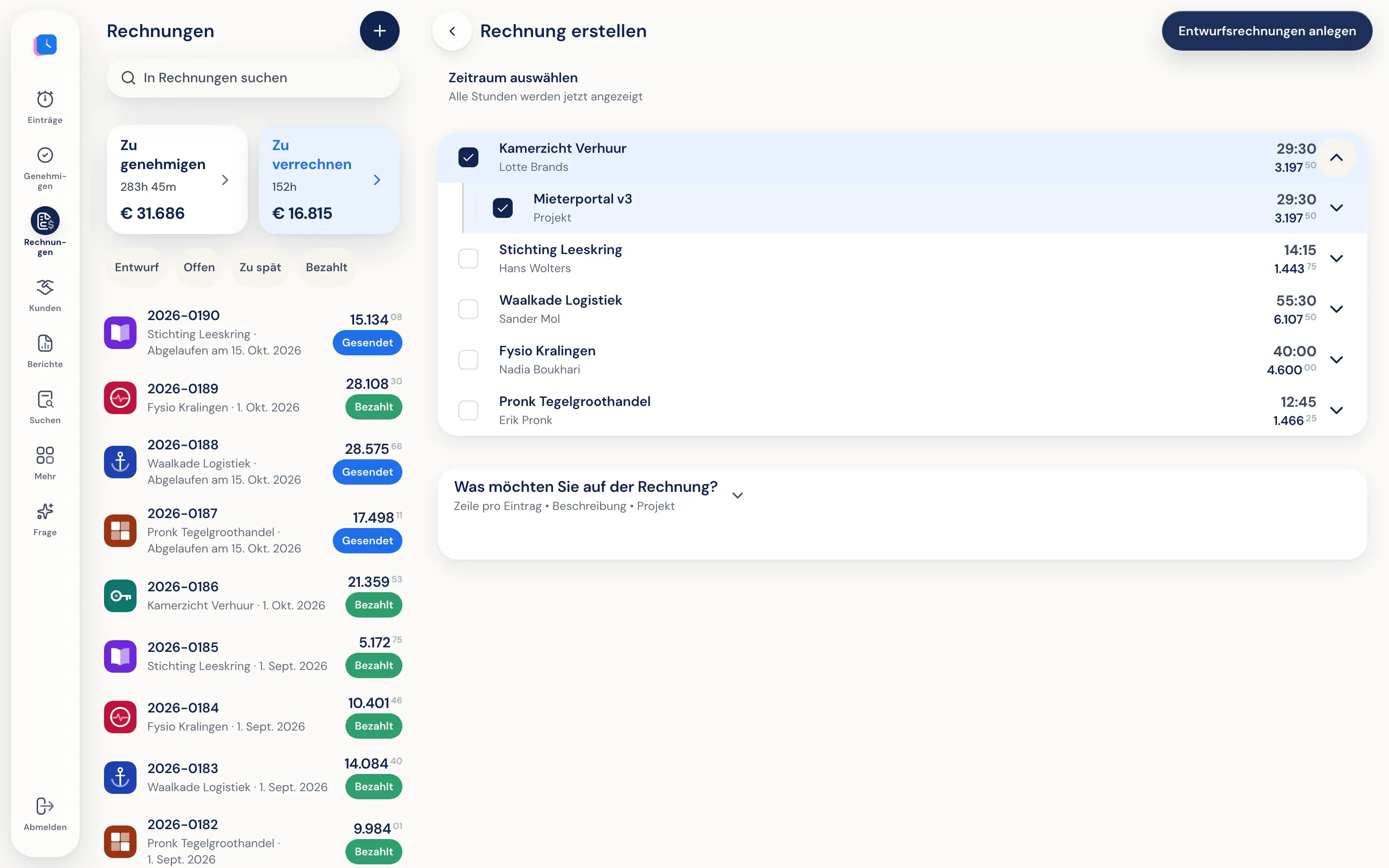Open the Frage sparkle icon
Screen dimensions: 1389x868
click(x=45, y=511)
